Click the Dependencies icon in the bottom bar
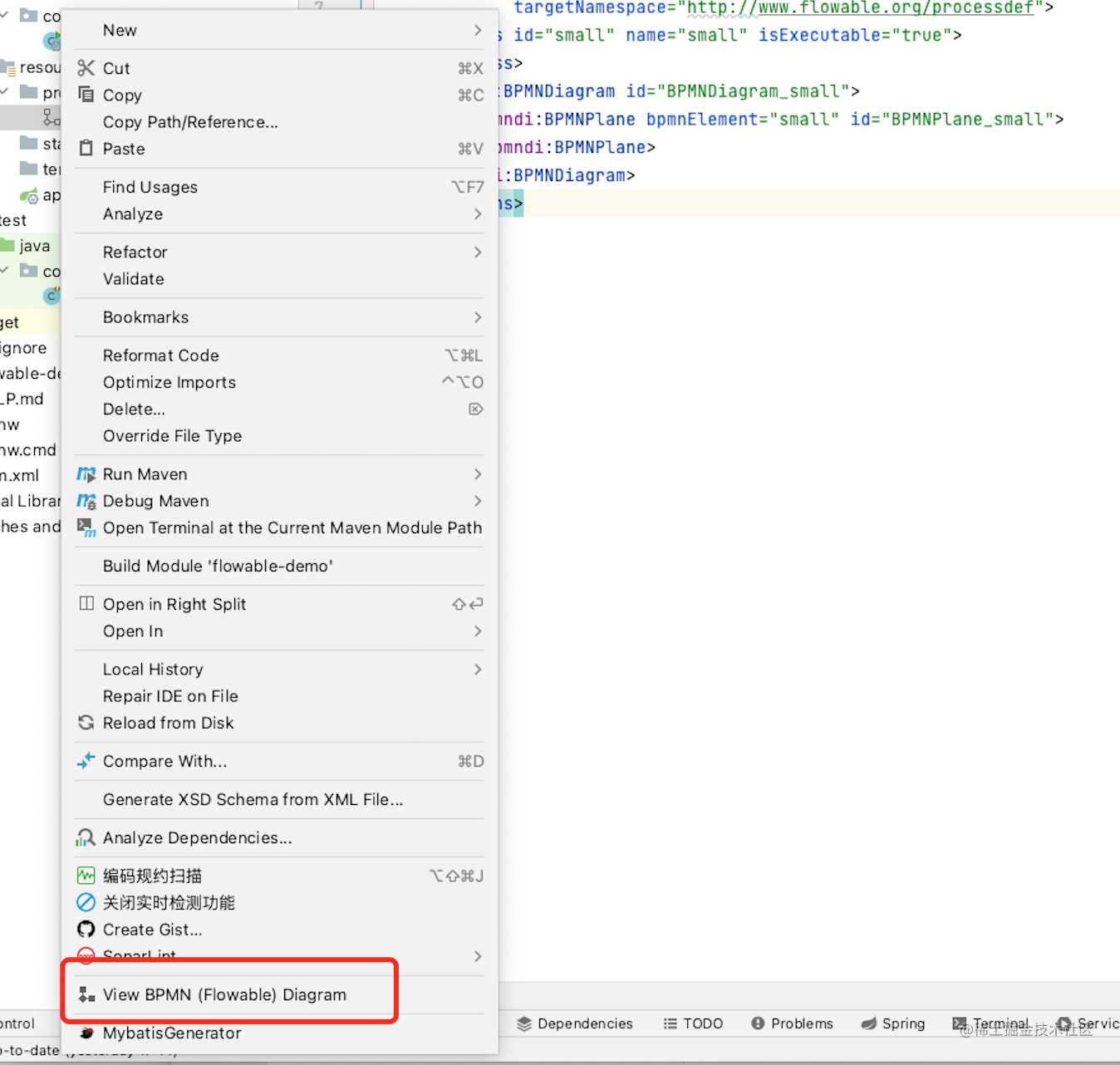 click(523, 1023)
